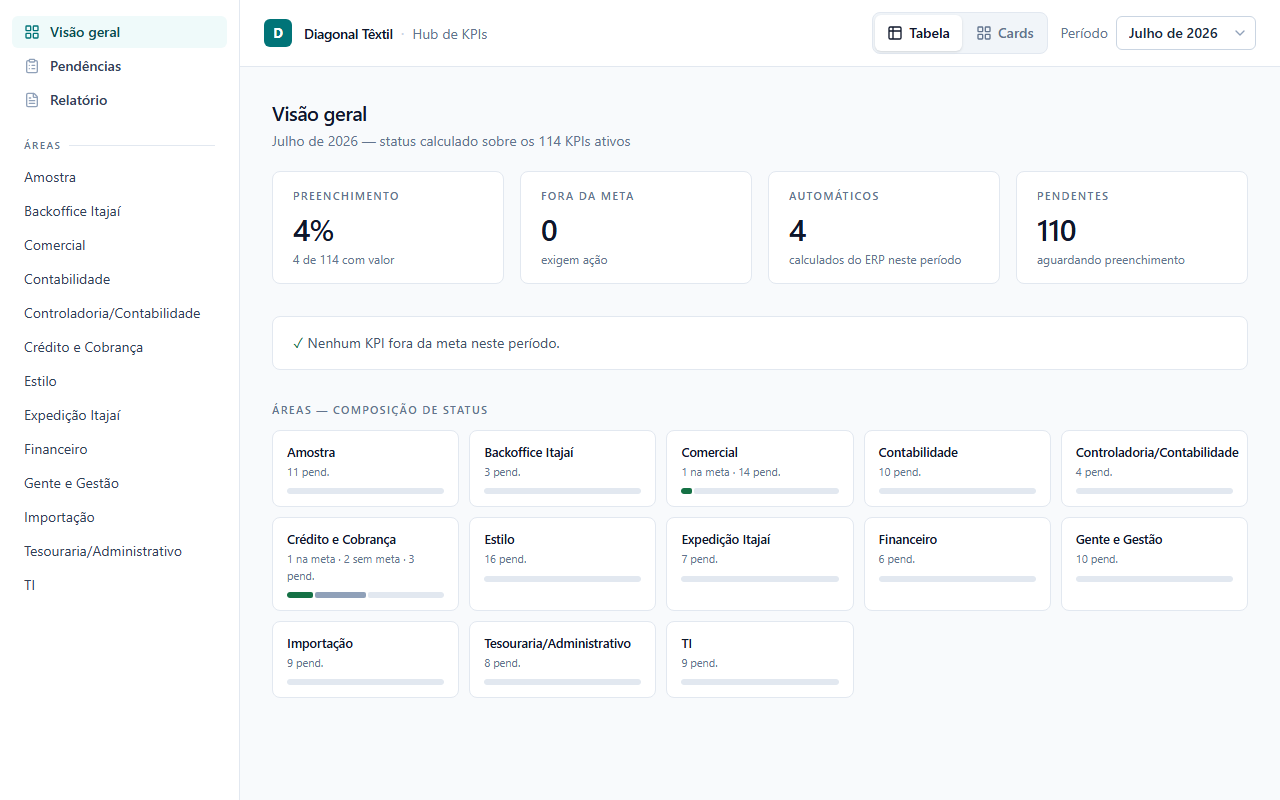Viewport: 1280px width, 800px height.
Task: Click the Pendências clipboard icon
Action: coord(32,66)
